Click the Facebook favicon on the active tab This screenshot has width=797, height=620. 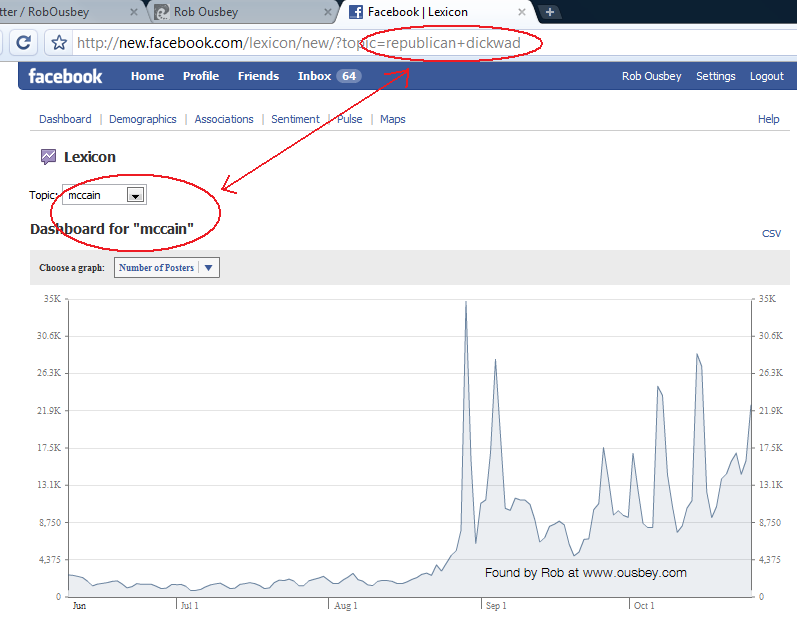pos(356,12)
